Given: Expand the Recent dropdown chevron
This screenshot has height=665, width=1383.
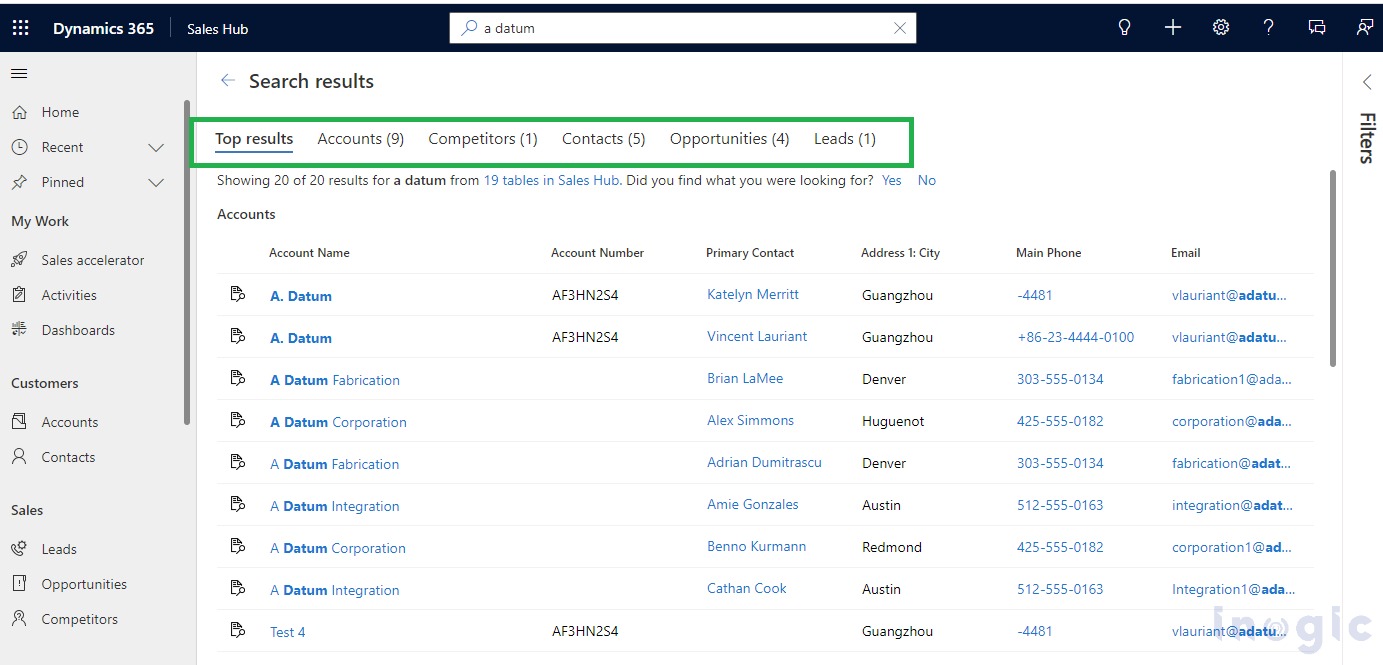Looking at the screenshot, I should 156,148.
